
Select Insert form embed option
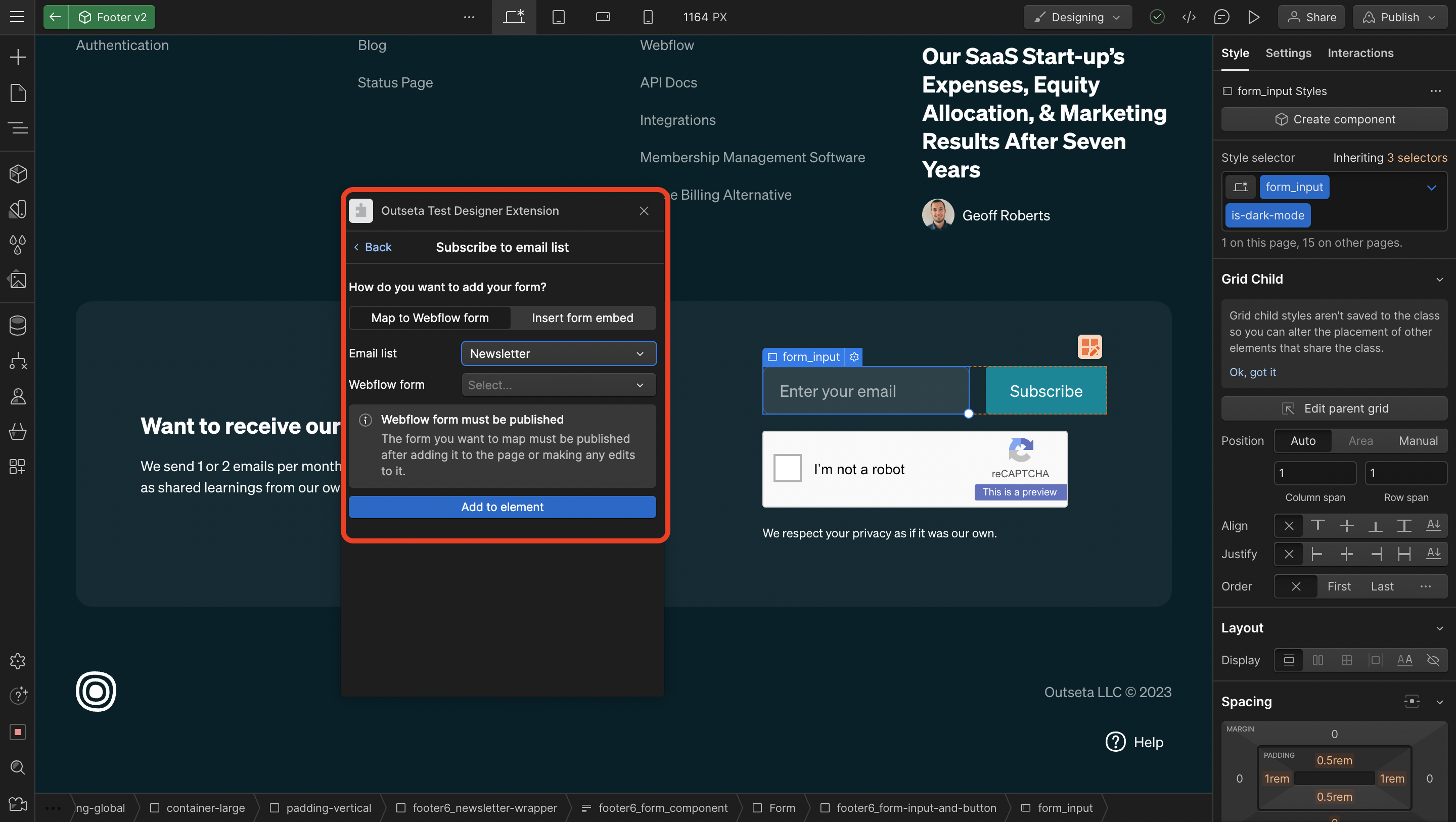point(582,317)
